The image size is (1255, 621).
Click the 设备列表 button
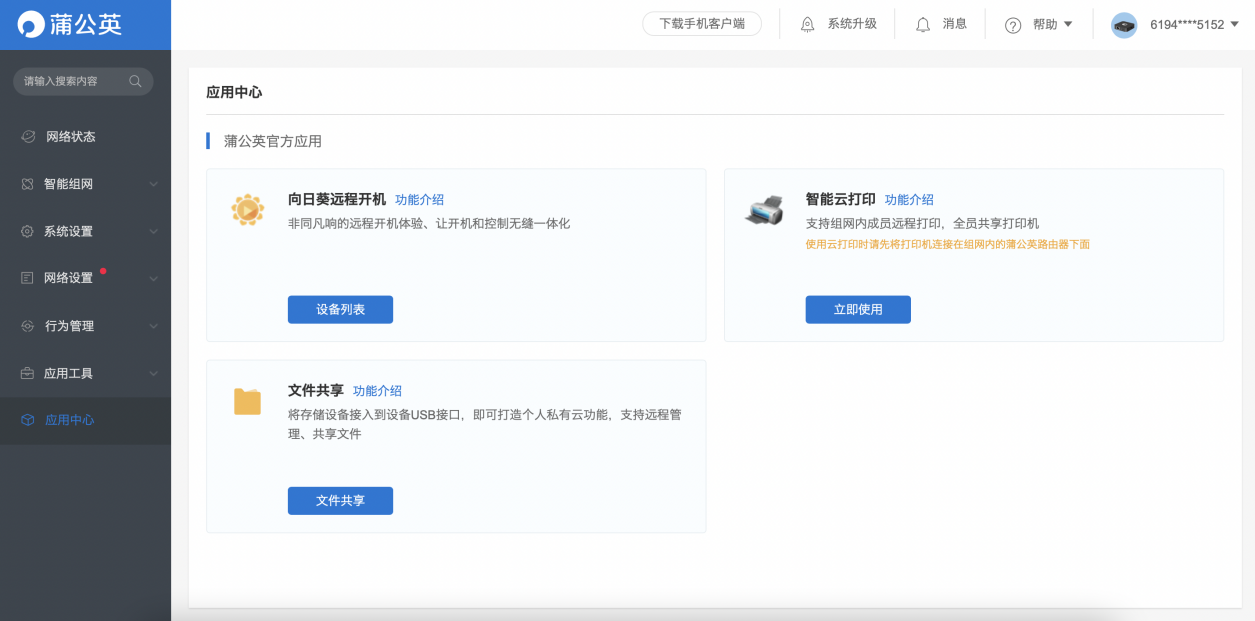(x=340, y=309)
